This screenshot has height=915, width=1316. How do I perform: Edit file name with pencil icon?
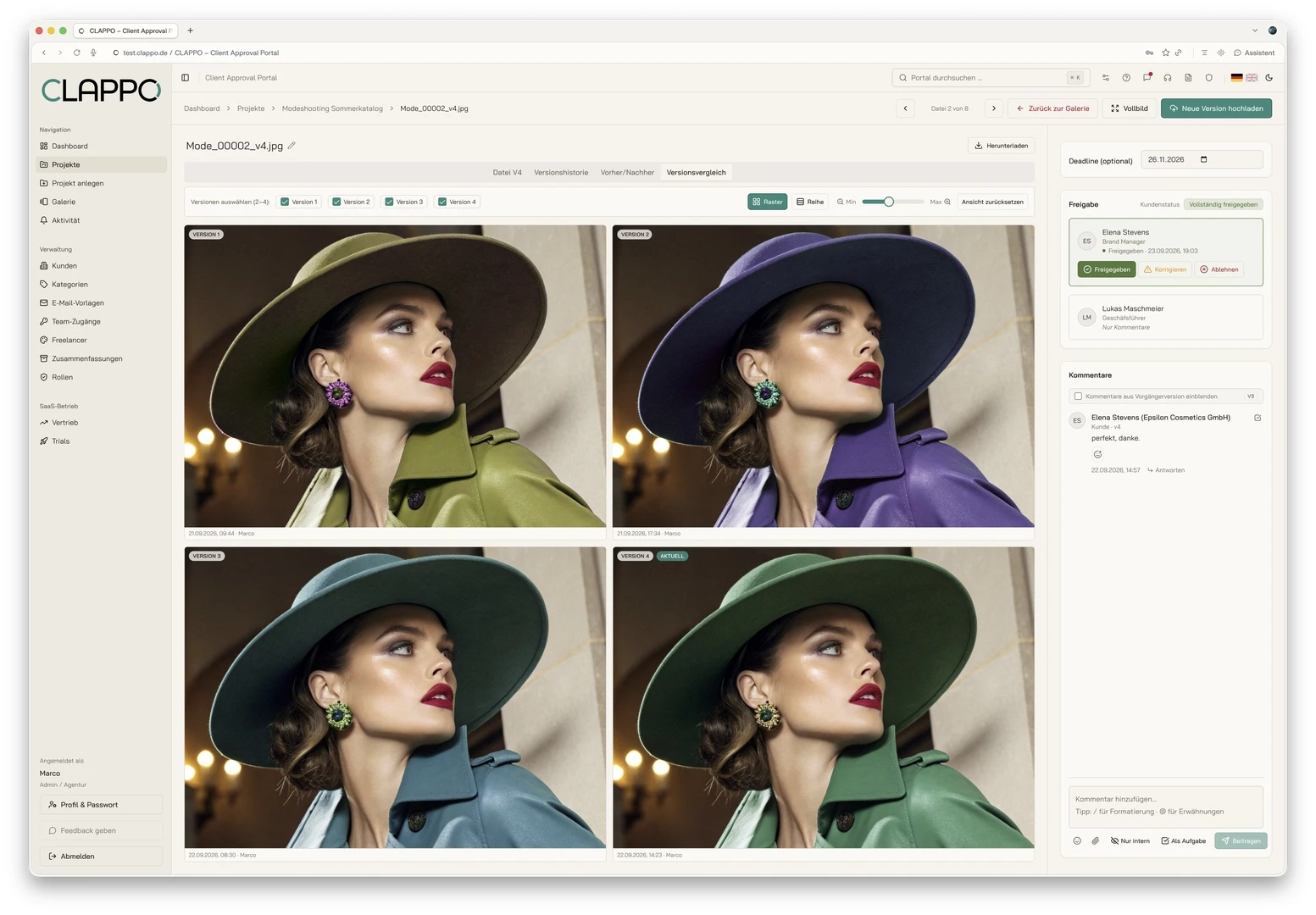292,146
